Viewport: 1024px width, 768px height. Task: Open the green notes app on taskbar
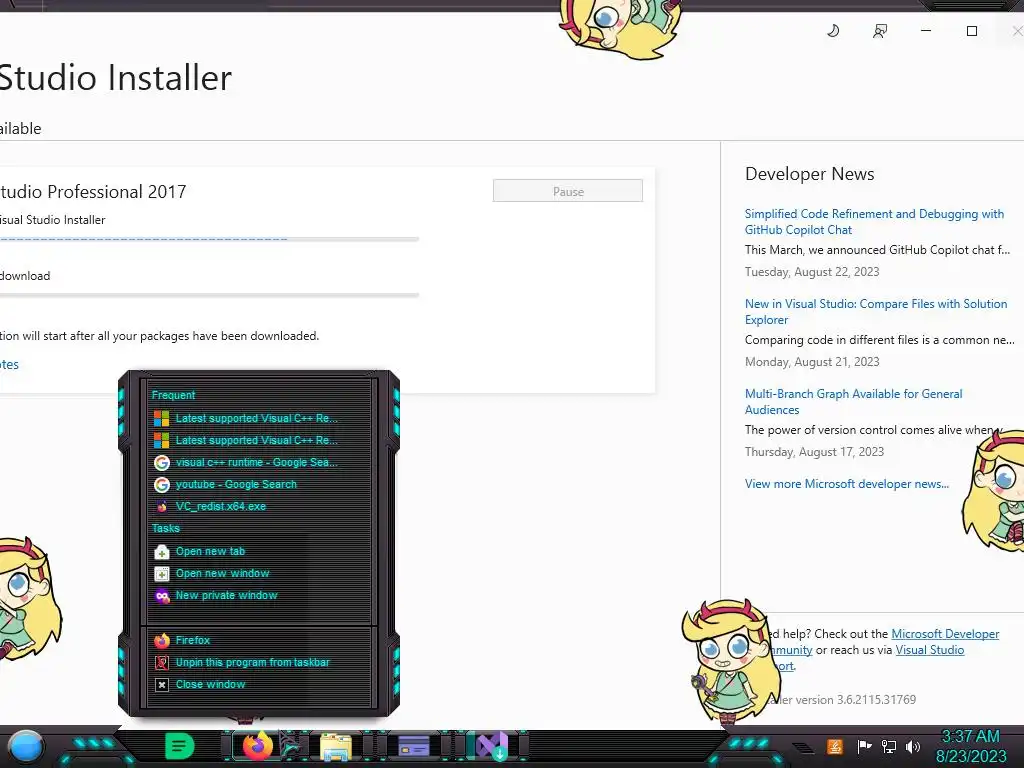(x=179, y=746)
